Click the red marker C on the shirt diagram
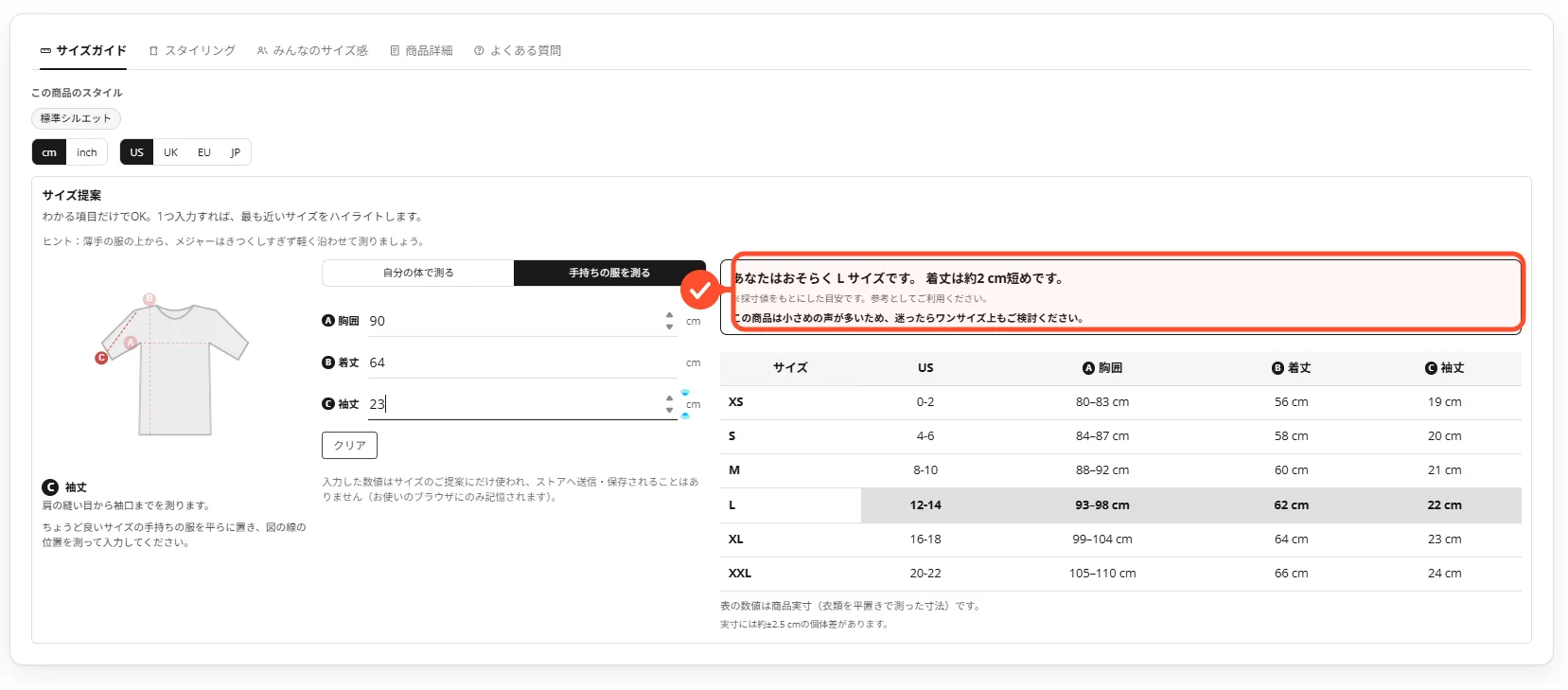This screenshot has height=690, width=1568. [101, 358]
